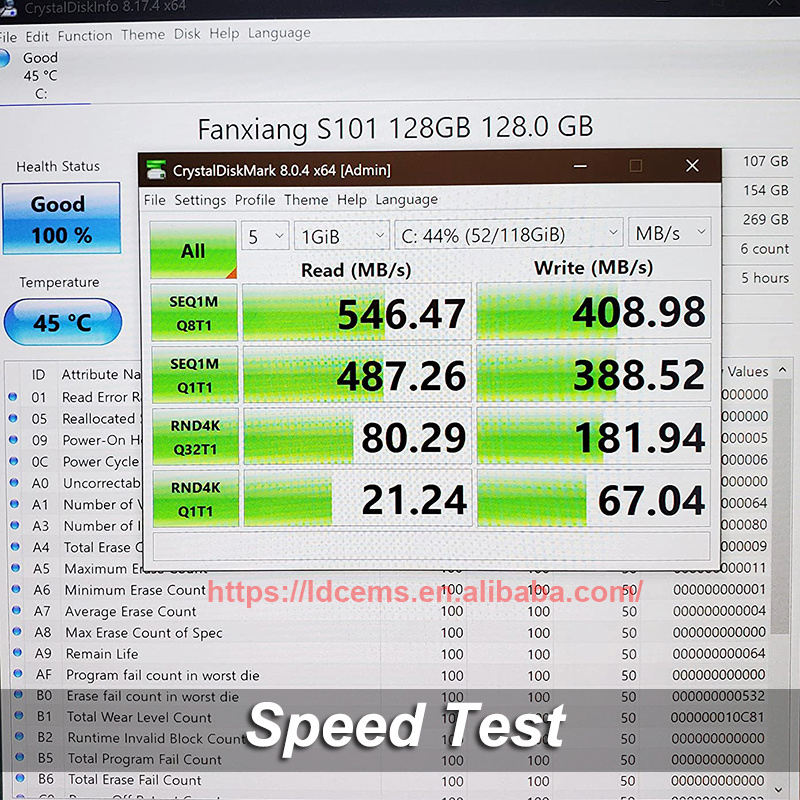Run all benchmarks with the All button
This screenshot has width=800, height=800.
(x=193, y=251)
